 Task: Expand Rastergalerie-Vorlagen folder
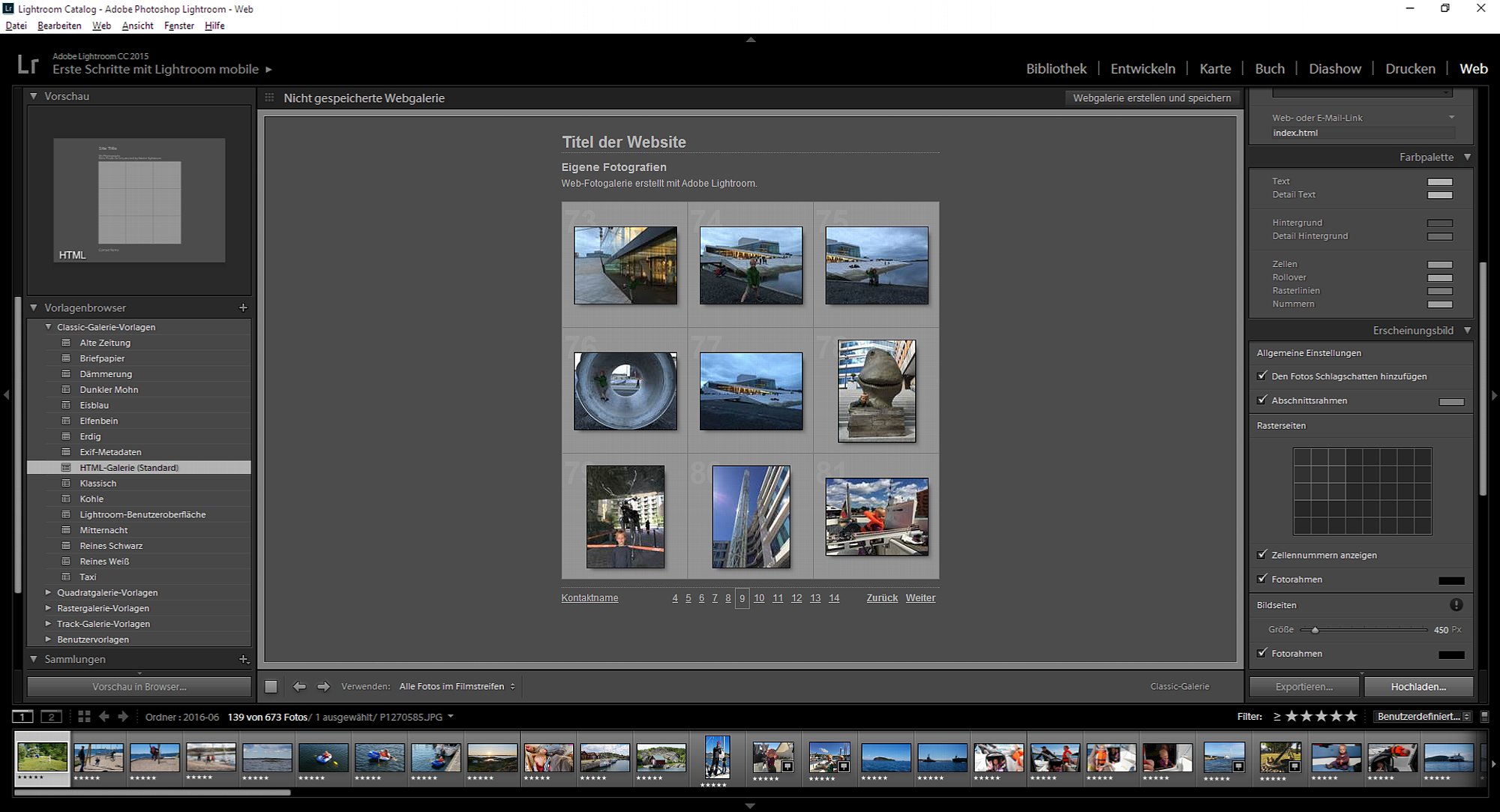click(49, 608)
